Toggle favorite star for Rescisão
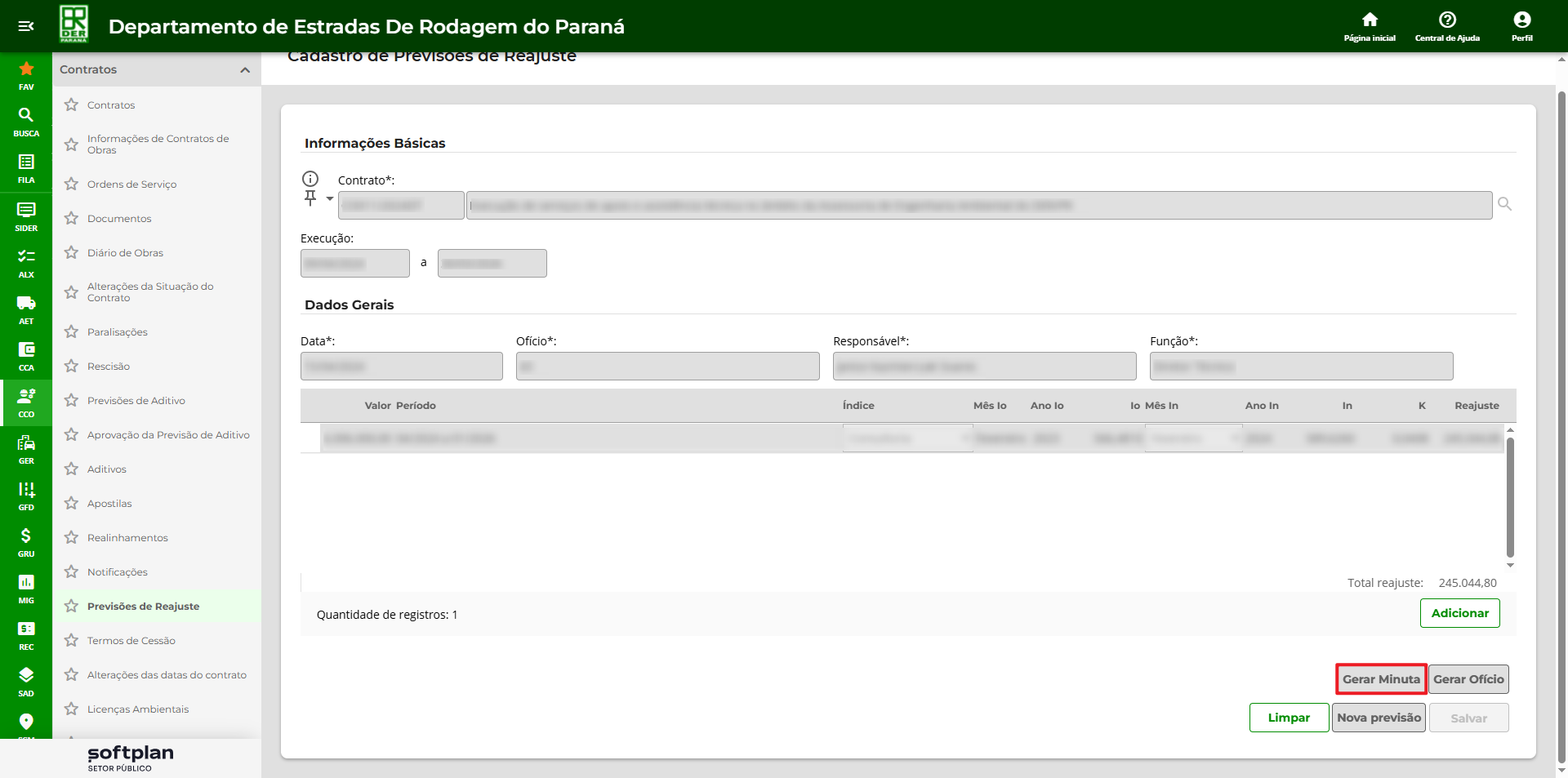Viewport: 1568px width, 778px height. point(72,367)
